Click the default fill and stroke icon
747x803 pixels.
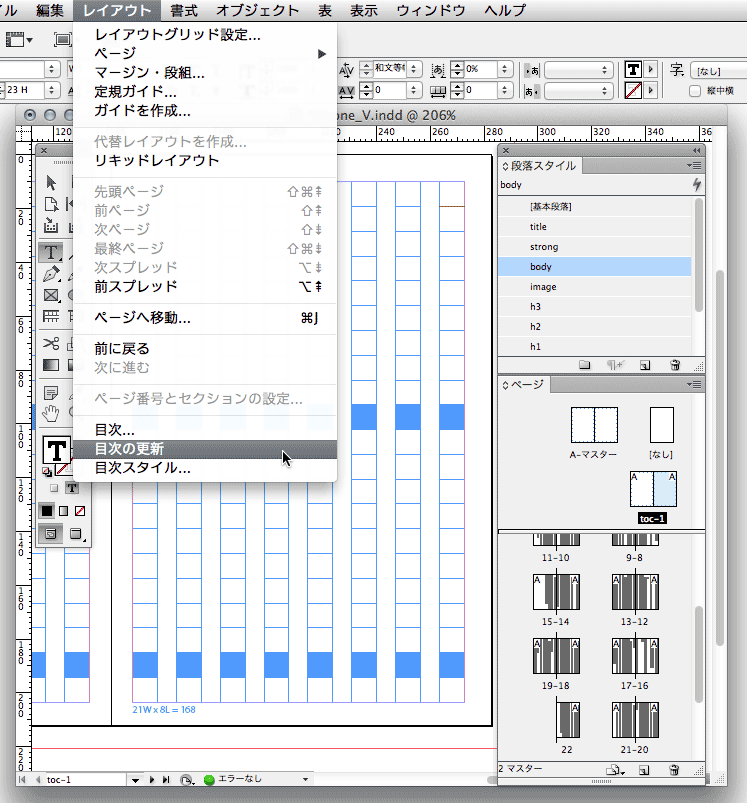pos(47,472)
